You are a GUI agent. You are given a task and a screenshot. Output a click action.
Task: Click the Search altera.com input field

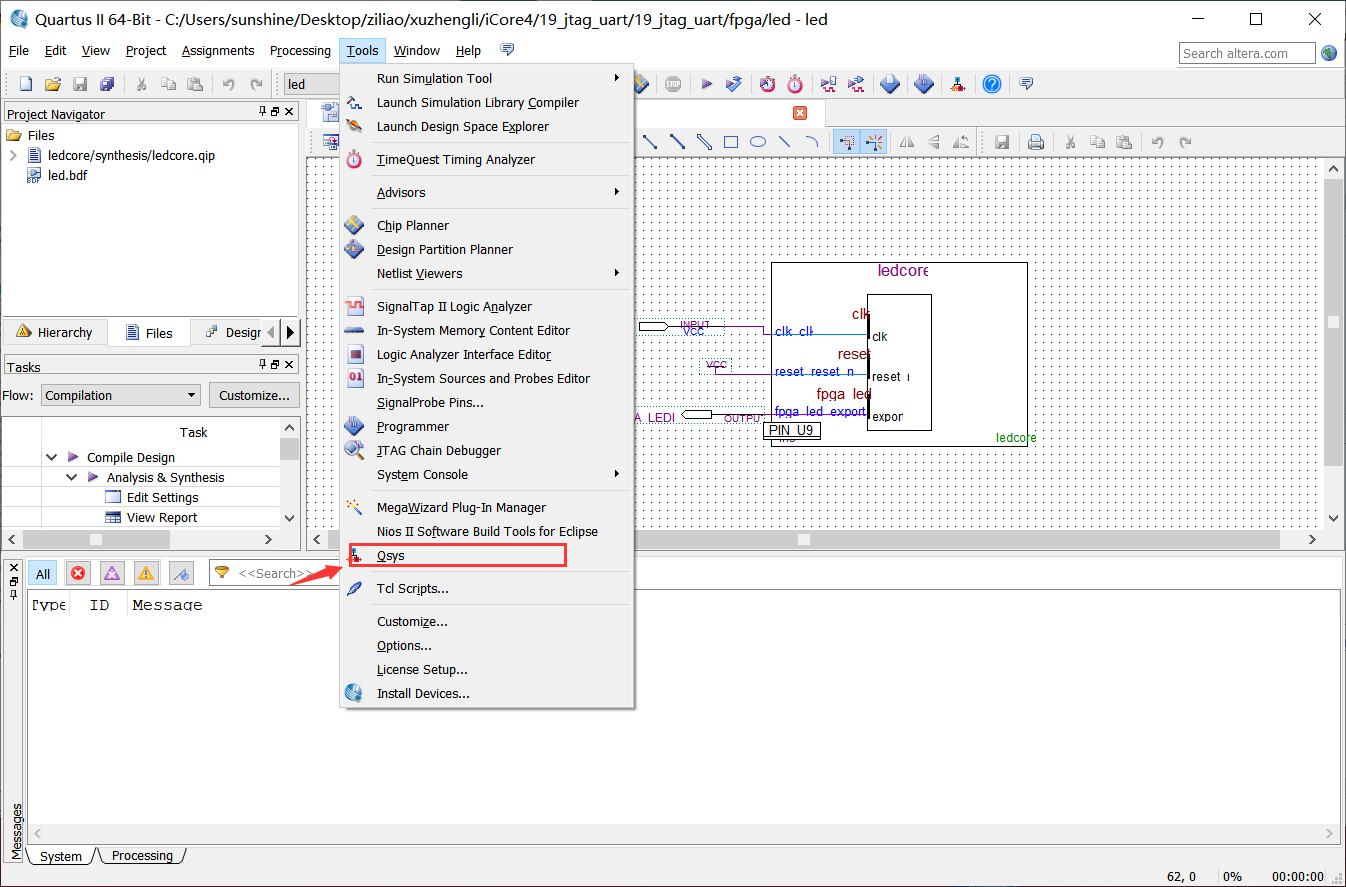[1246, 54]
